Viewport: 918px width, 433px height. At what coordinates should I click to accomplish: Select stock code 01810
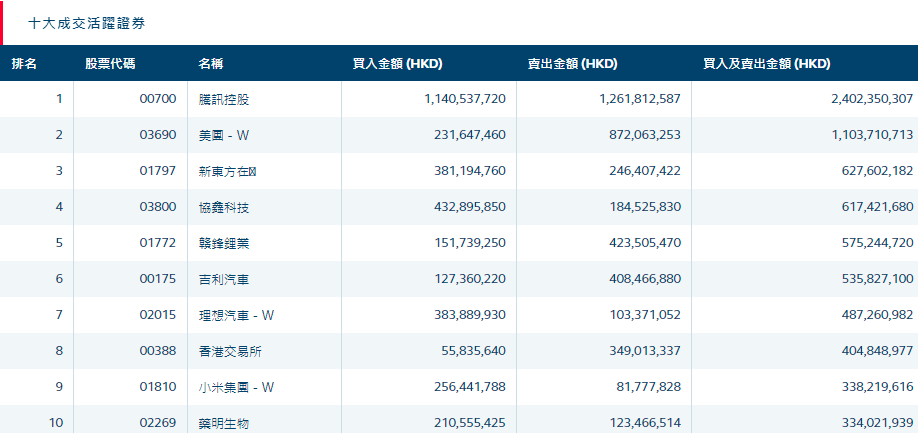coord(158,387)
